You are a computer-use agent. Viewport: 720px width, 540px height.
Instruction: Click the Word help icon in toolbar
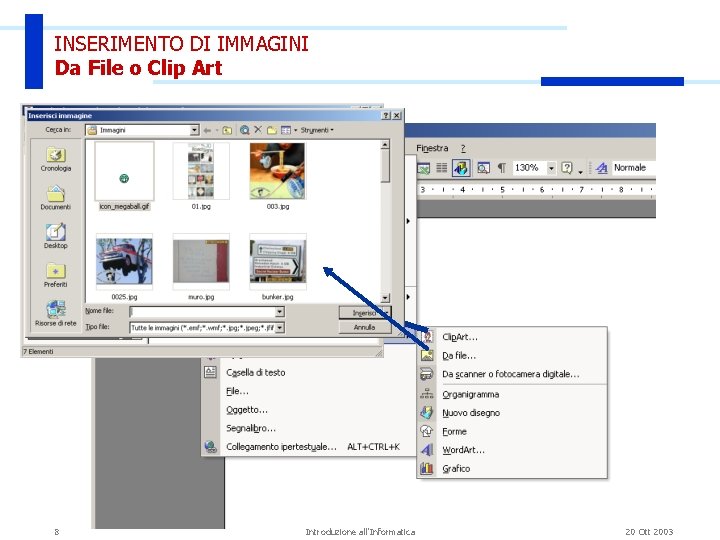567,168
